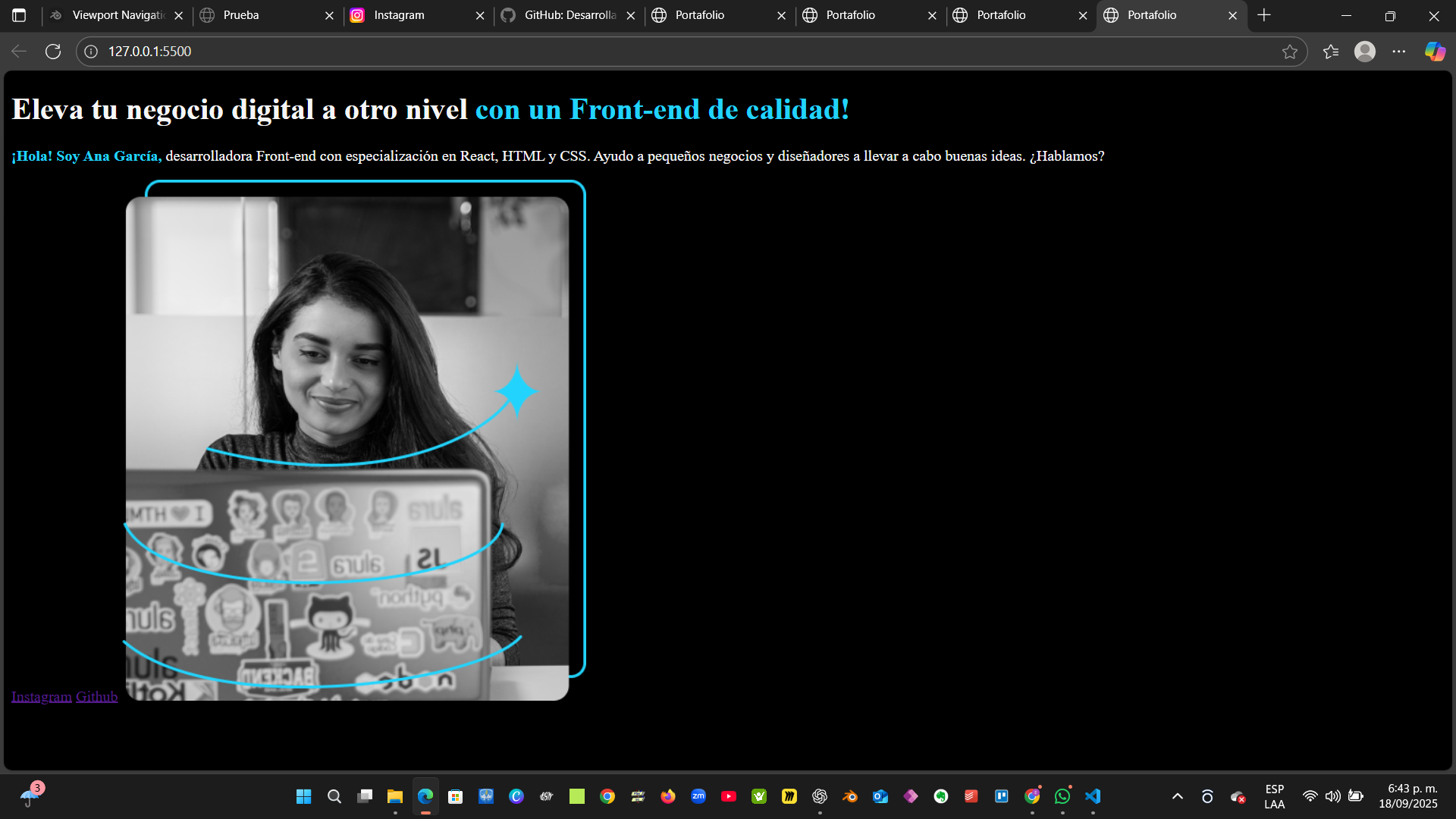Click the greeting "¡Hola! Soy Ana García,"

(x=86, y=155)
